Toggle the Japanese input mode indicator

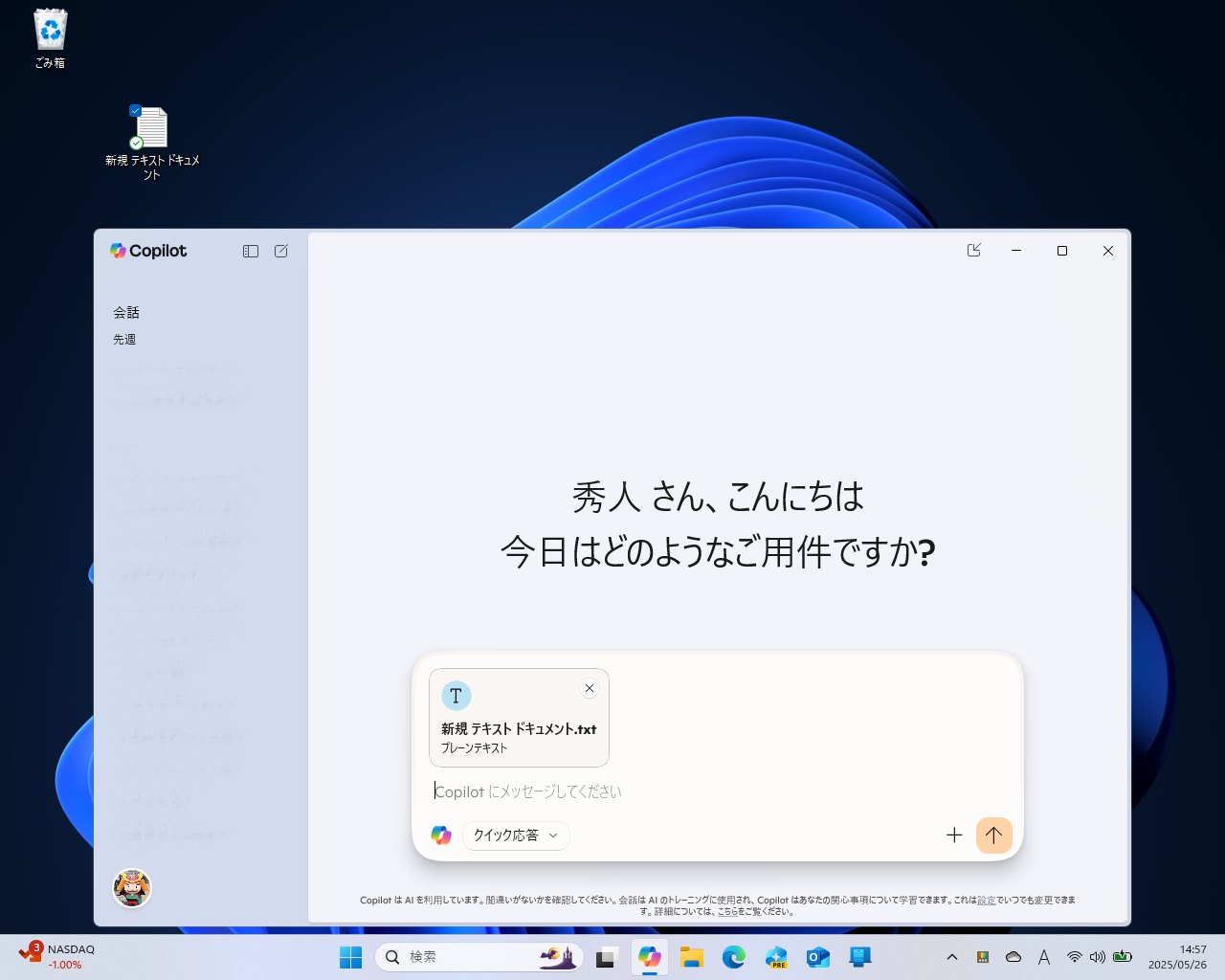pos(1043,956)
